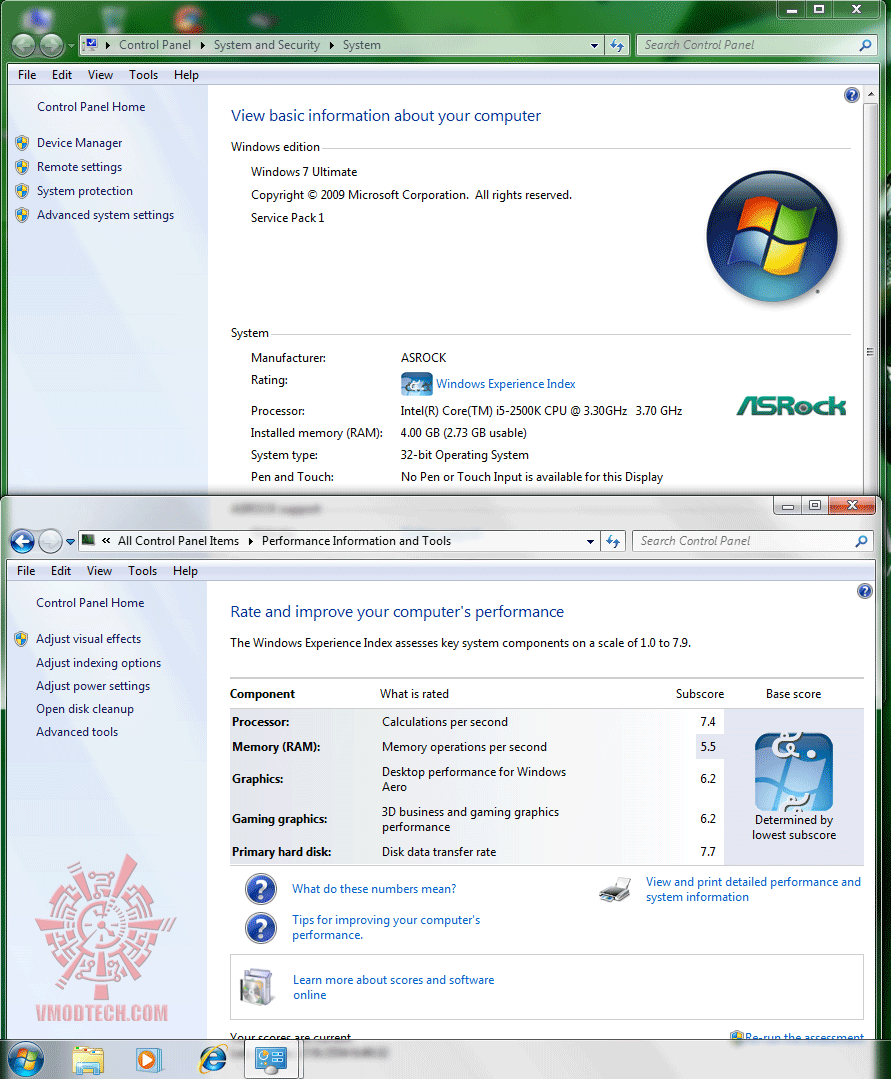Open disk cleanup link
The height and width of the screenshot is (1079, 891).
(85, 709)
